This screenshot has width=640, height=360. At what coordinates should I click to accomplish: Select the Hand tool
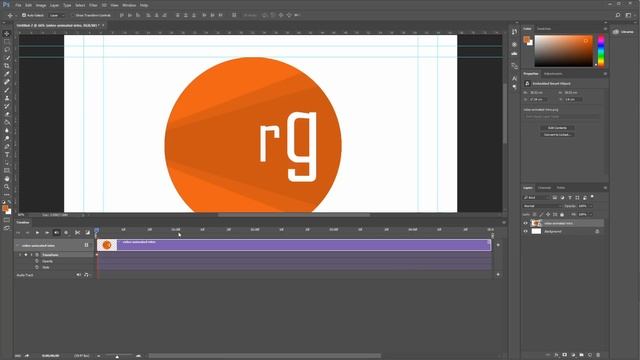pyautogui.click(x=7, y=179)
